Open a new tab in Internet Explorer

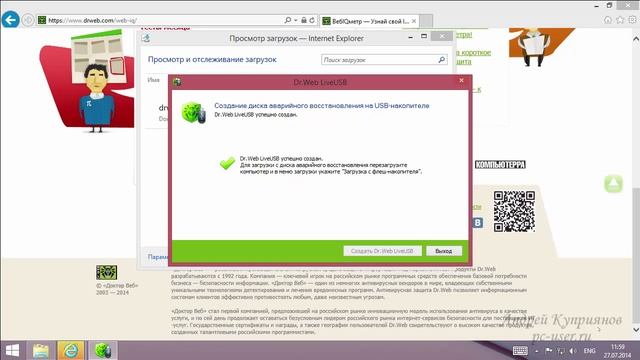coord(426,21)
